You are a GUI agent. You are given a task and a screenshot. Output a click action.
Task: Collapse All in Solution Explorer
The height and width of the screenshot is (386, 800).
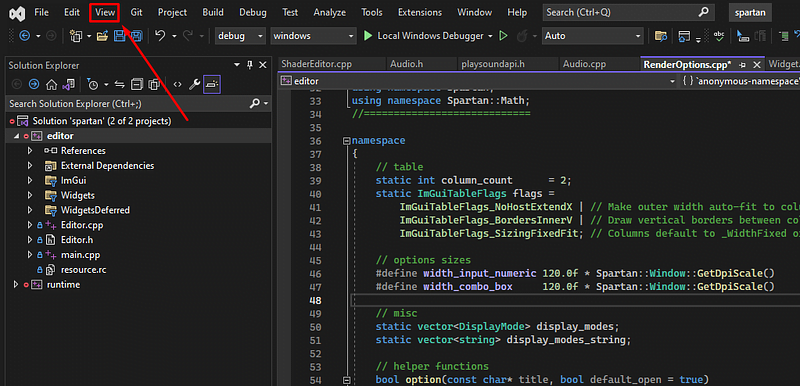(x=137, y=84)
